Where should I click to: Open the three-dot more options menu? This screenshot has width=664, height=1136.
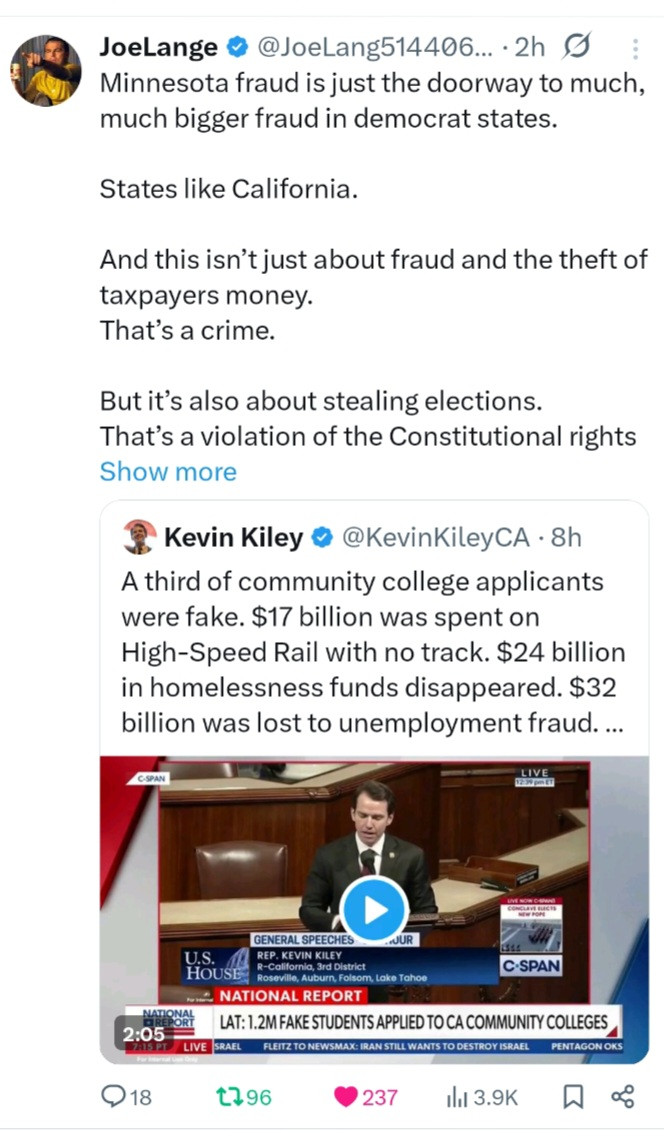[x=635, y=47]
